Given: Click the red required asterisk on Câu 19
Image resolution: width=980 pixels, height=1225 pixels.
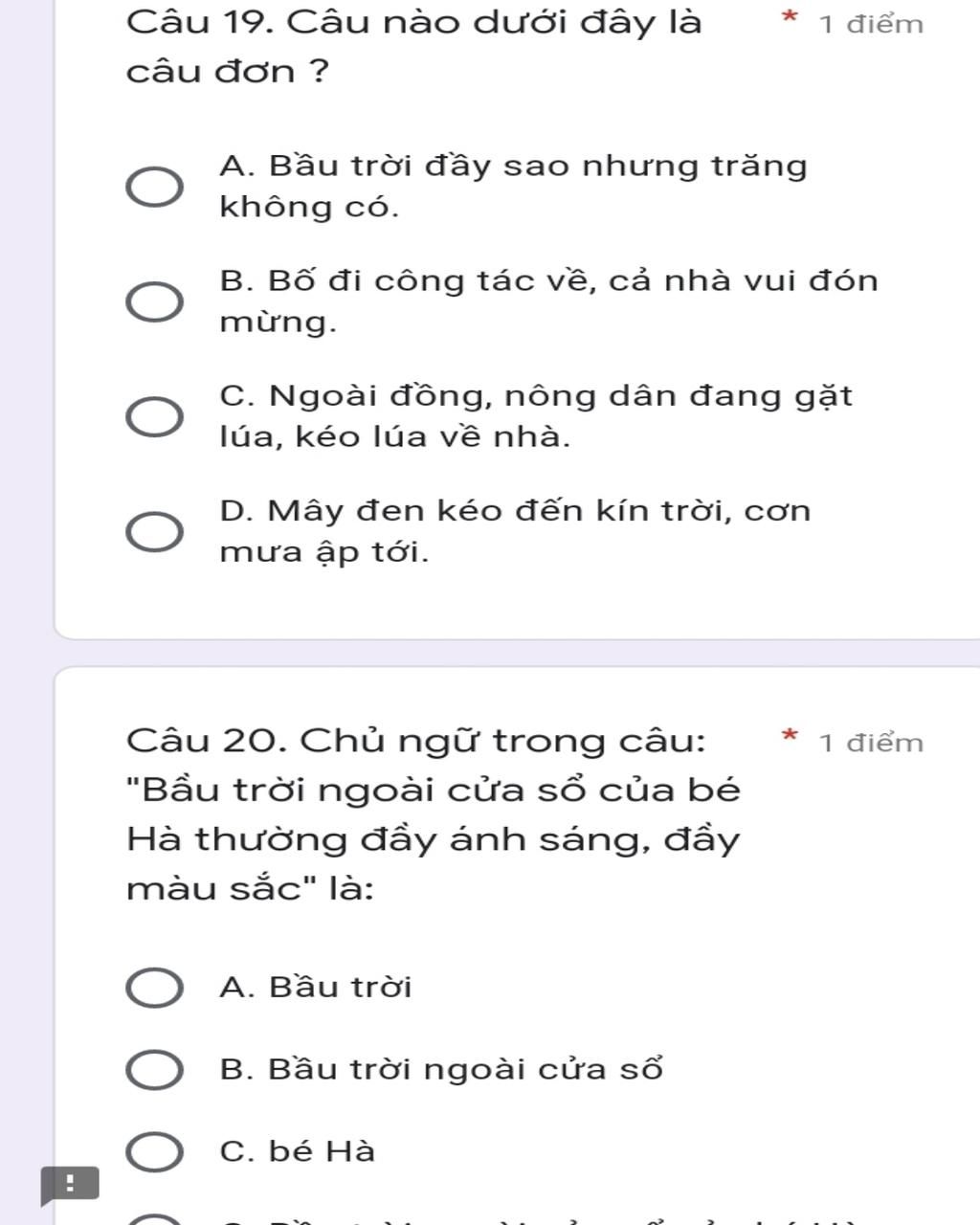Looking at the screenshot, I should coord(789,18).
